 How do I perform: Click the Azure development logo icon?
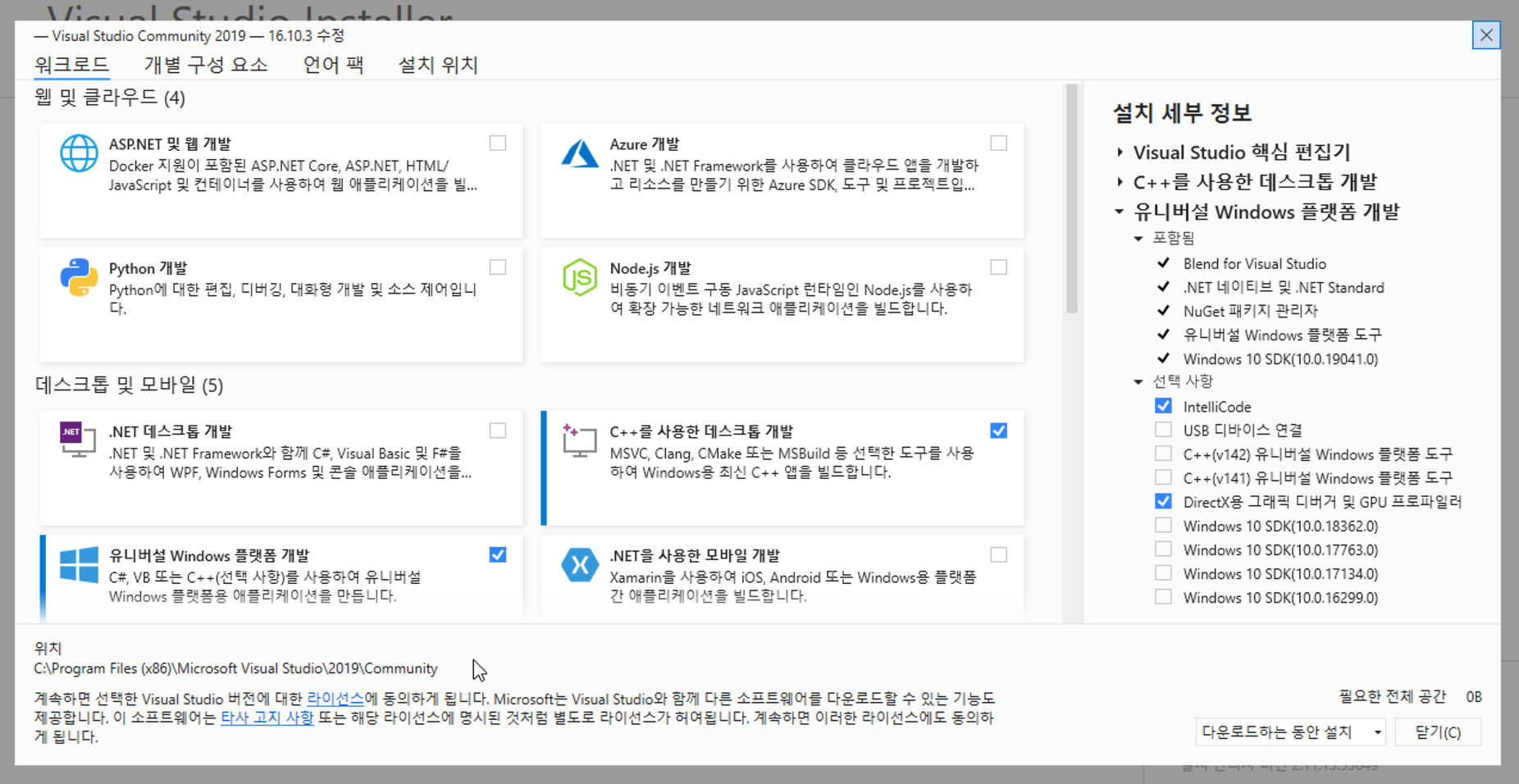point(580,153)
